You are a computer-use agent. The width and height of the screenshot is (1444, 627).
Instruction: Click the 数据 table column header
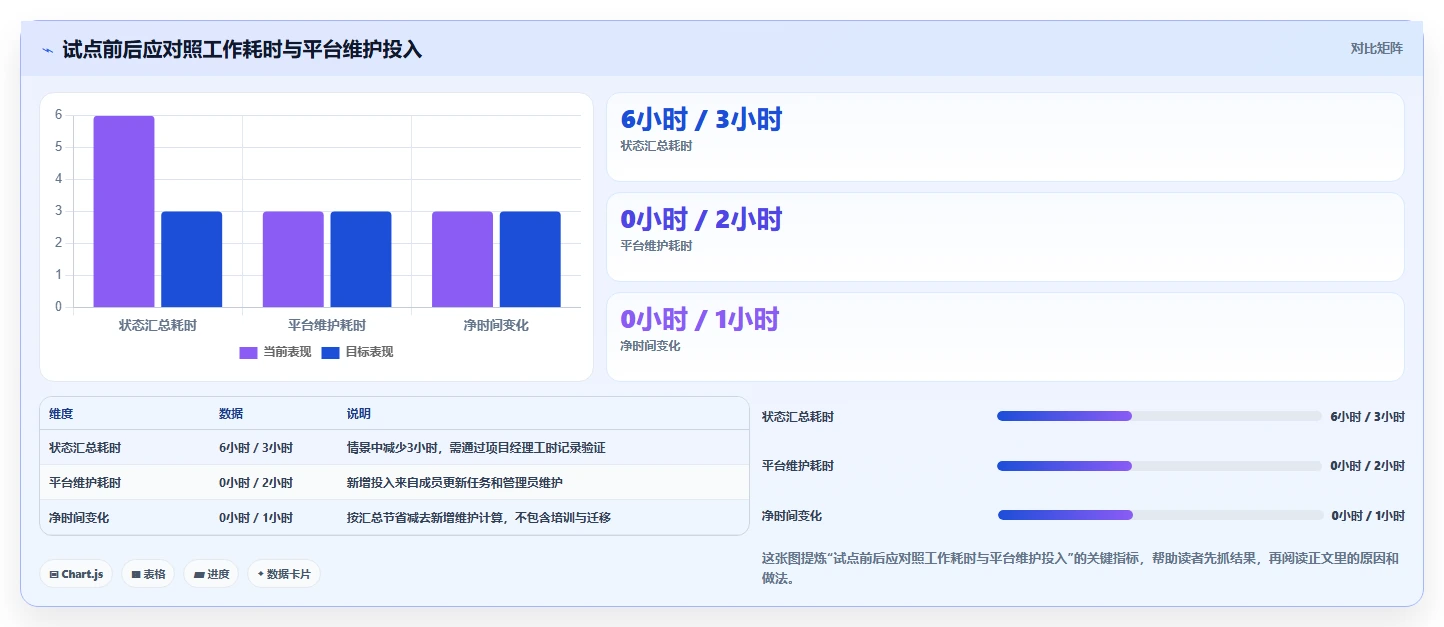pyautogui.click(x=231, y=414)
